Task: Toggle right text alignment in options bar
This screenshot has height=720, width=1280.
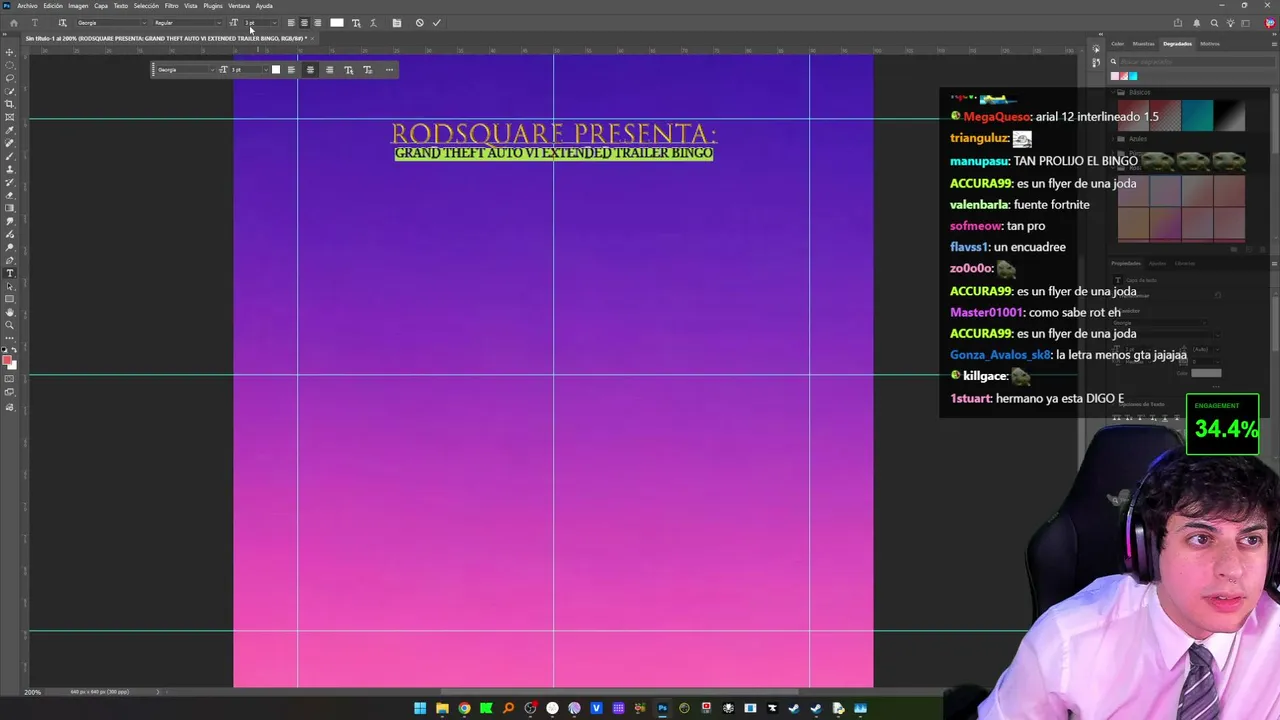Action: pyautogui.click(x=318, y=23)
